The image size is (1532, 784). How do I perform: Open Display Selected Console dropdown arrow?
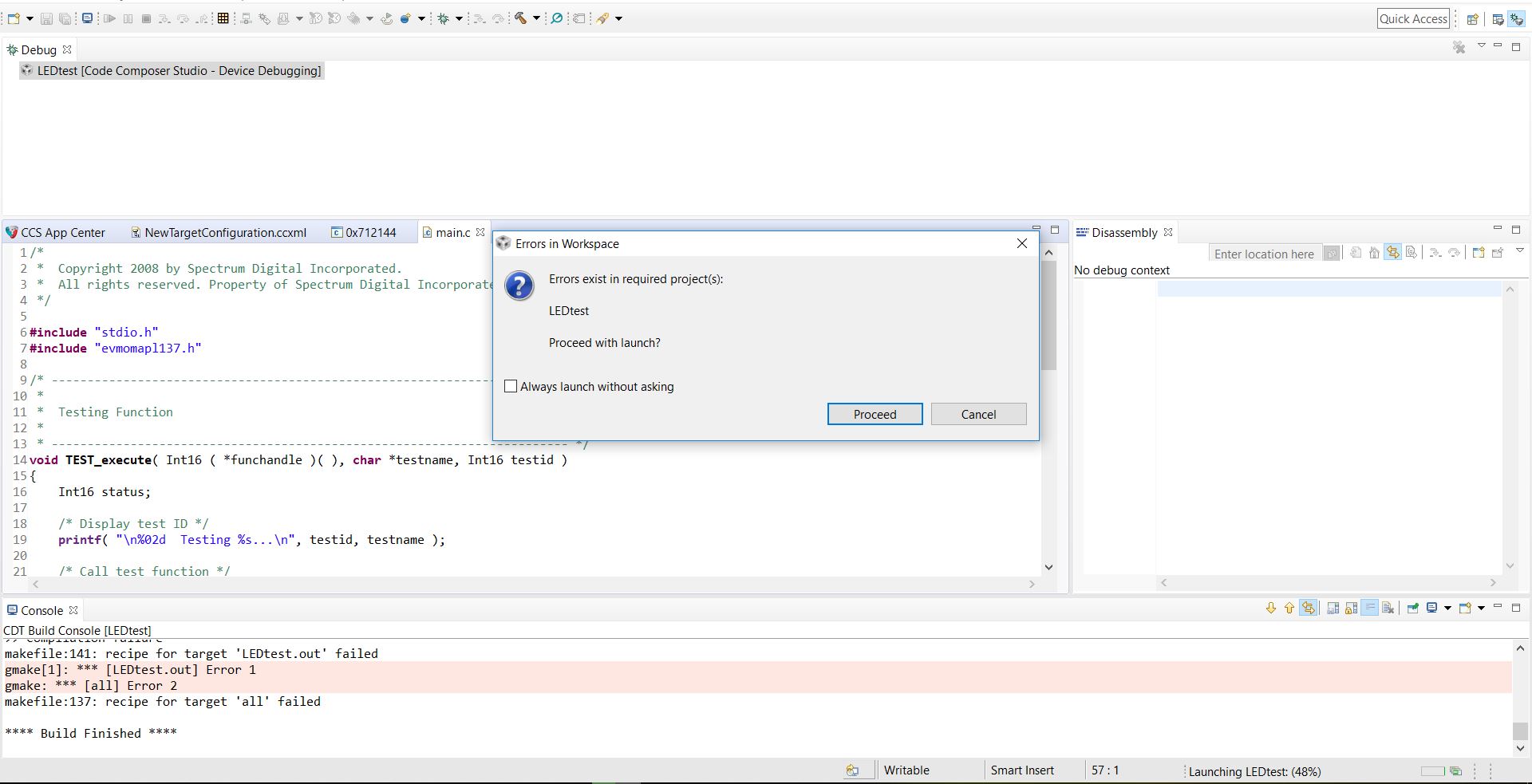click(1448, 609)
